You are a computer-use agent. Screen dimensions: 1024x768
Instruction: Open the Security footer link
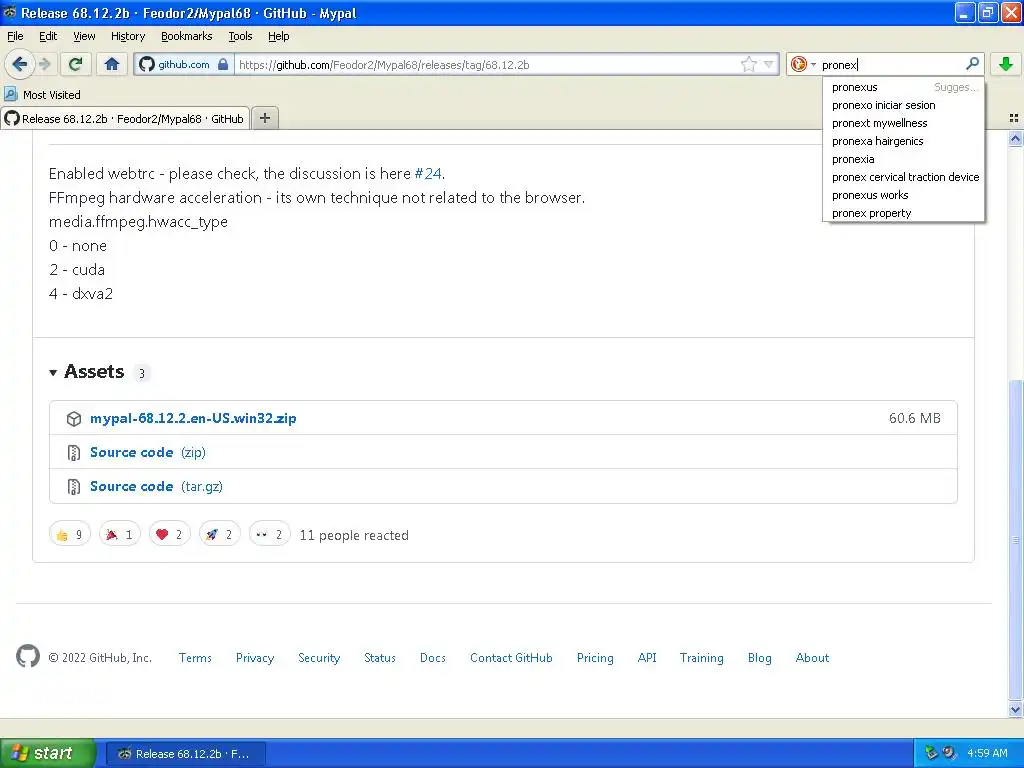coord(319,658)
